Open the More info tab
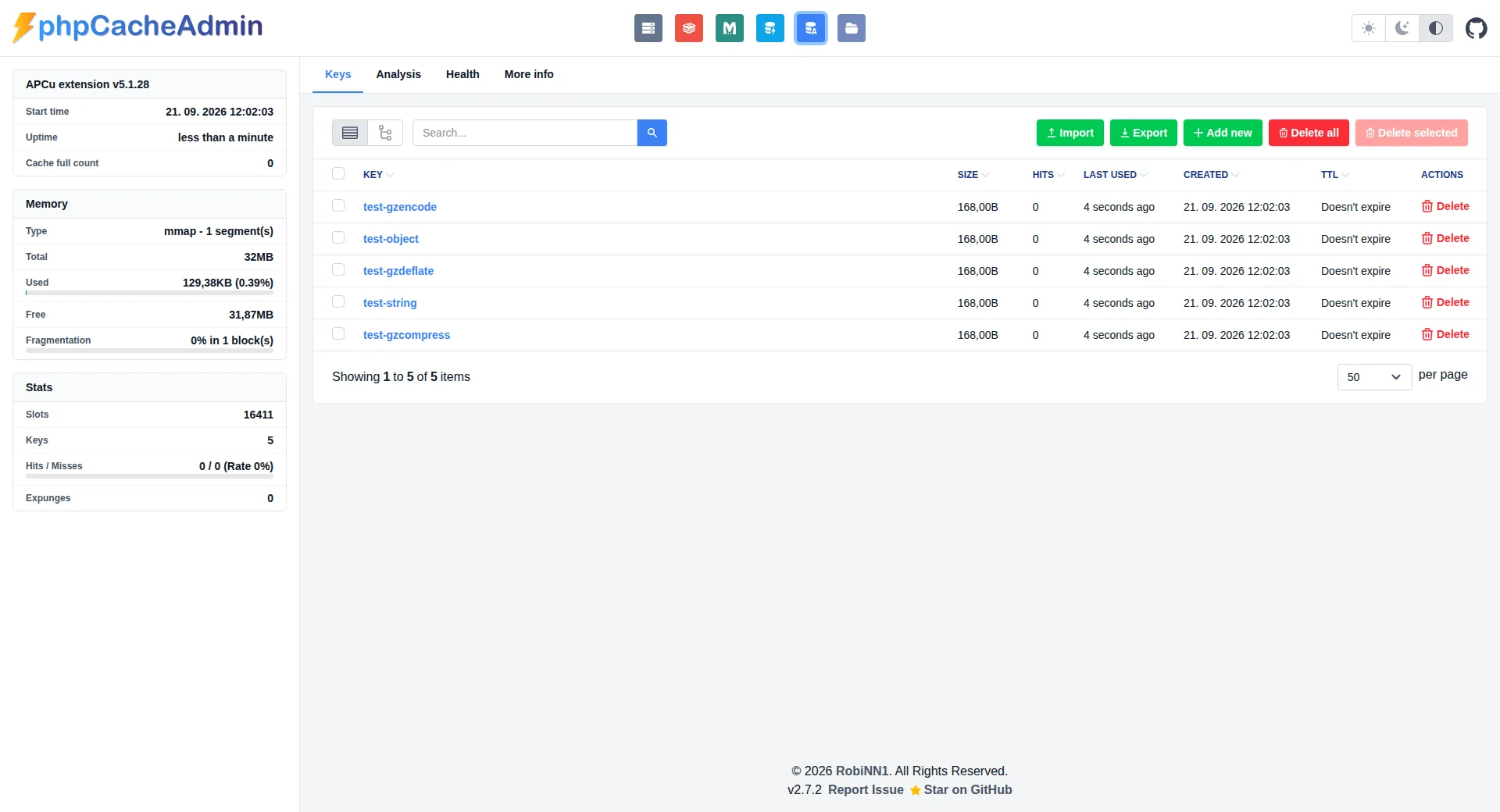 click(529, 74)
